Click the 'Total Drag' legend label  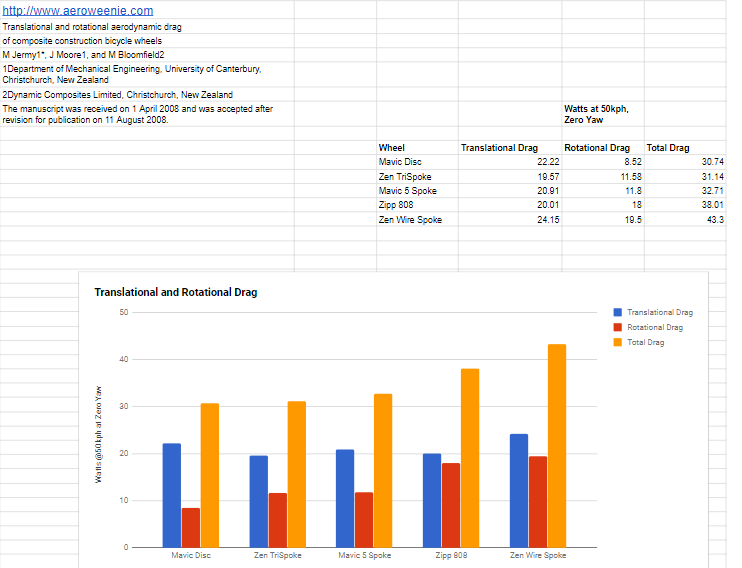[645, 342]
